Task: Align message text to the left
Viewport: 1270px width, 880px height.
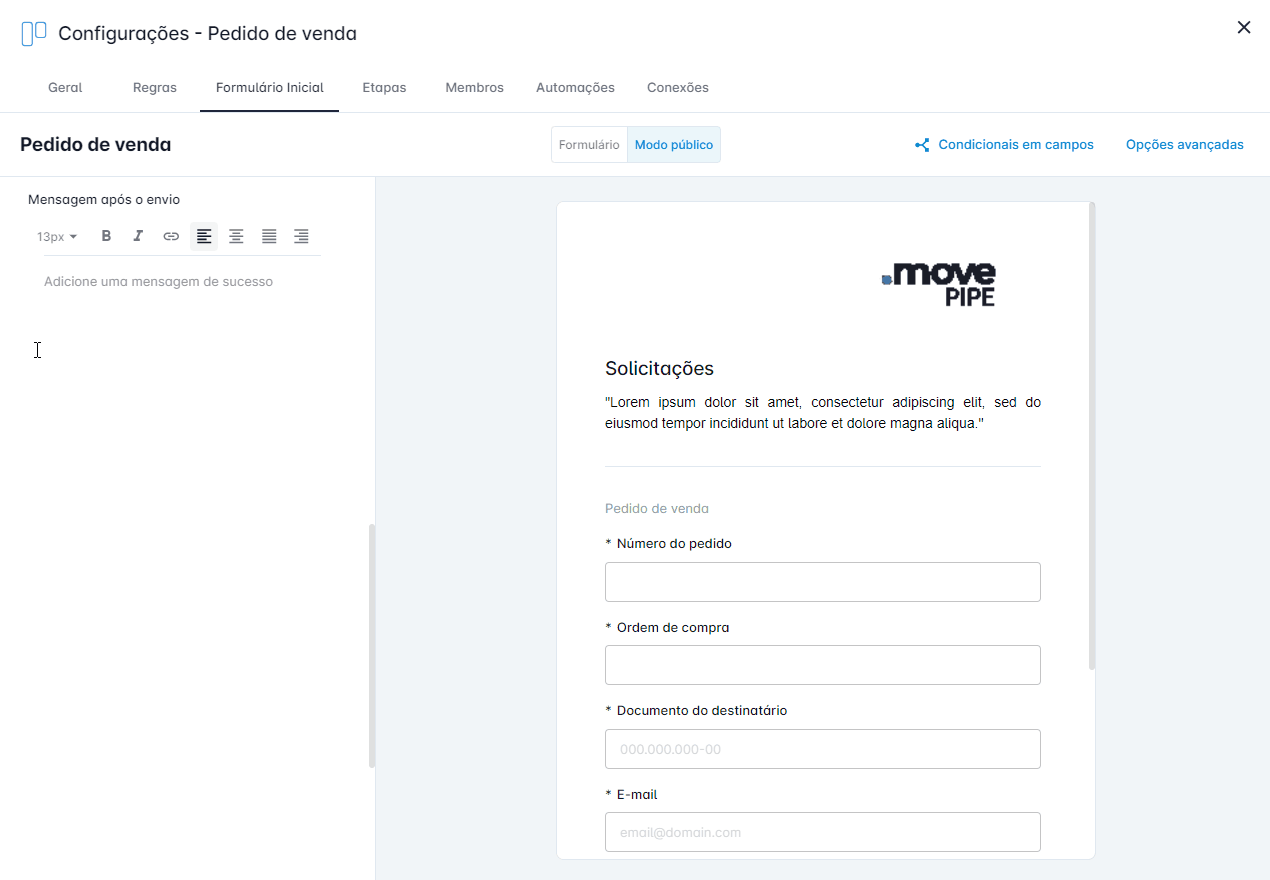Action: (x=204, y=236)
